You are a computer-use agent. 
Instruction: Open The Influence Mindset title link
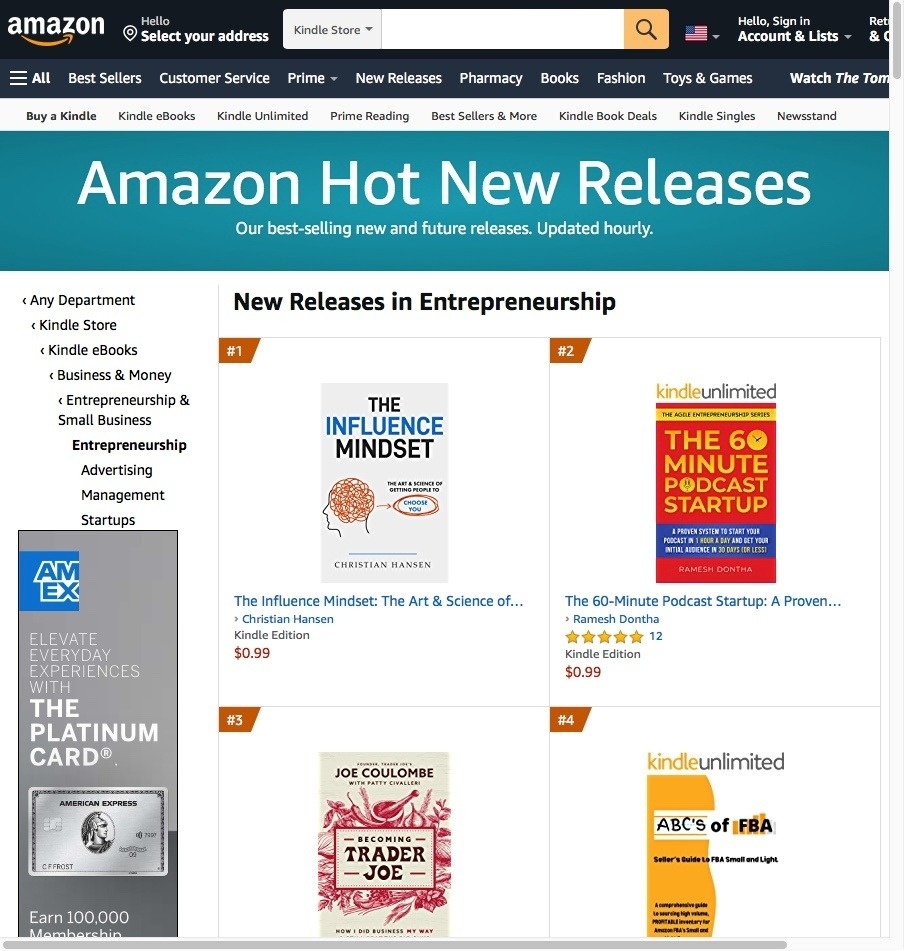(378, 601)
